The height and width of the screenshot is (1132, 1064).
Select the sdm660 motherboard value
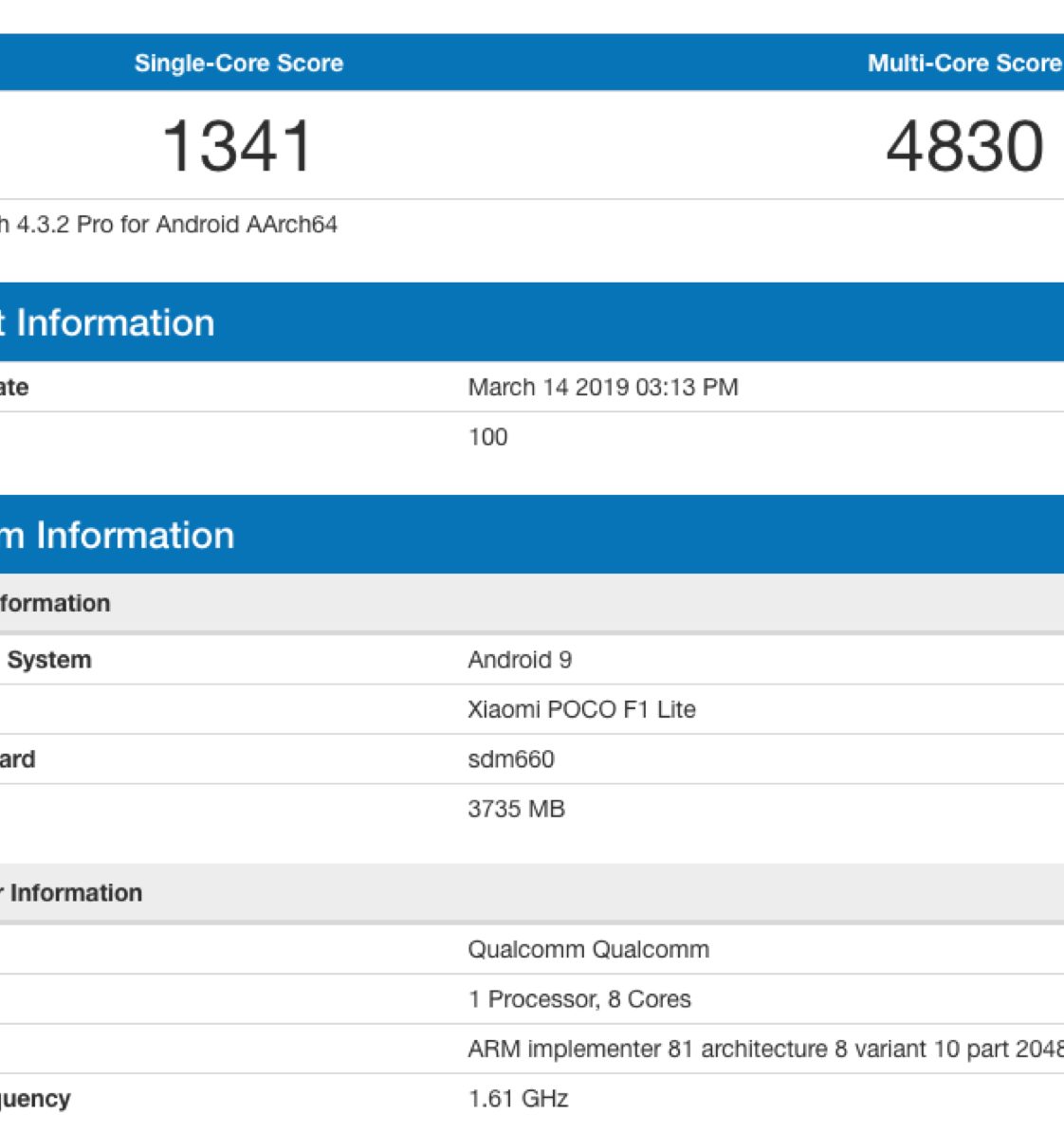pyautogui.click(x=510, y=759)
